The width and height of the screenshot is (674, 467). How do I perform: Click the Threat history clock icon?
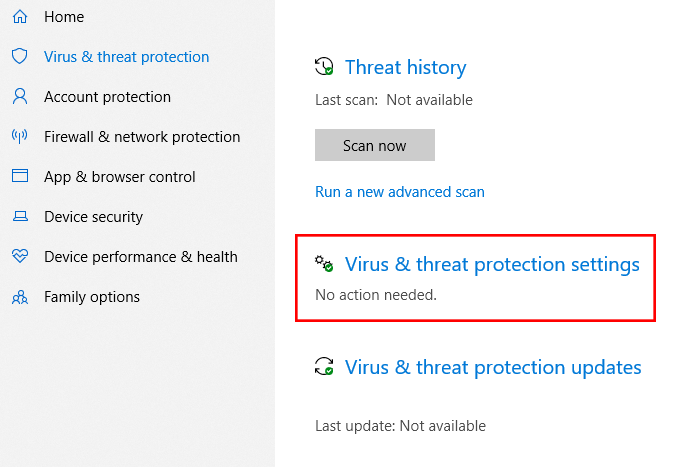coord(325,67)
